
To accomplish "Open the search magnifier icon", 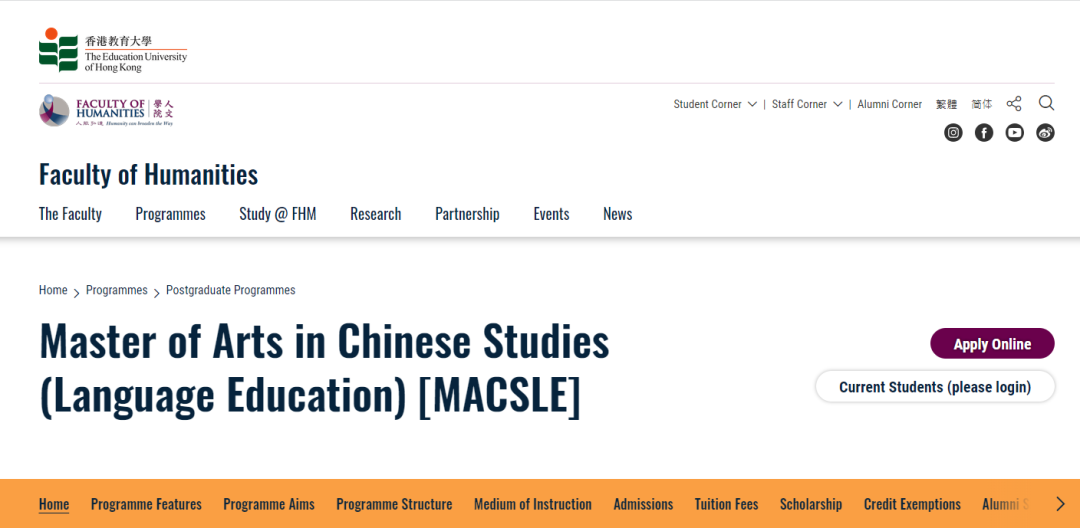I will coord(1046,103).
